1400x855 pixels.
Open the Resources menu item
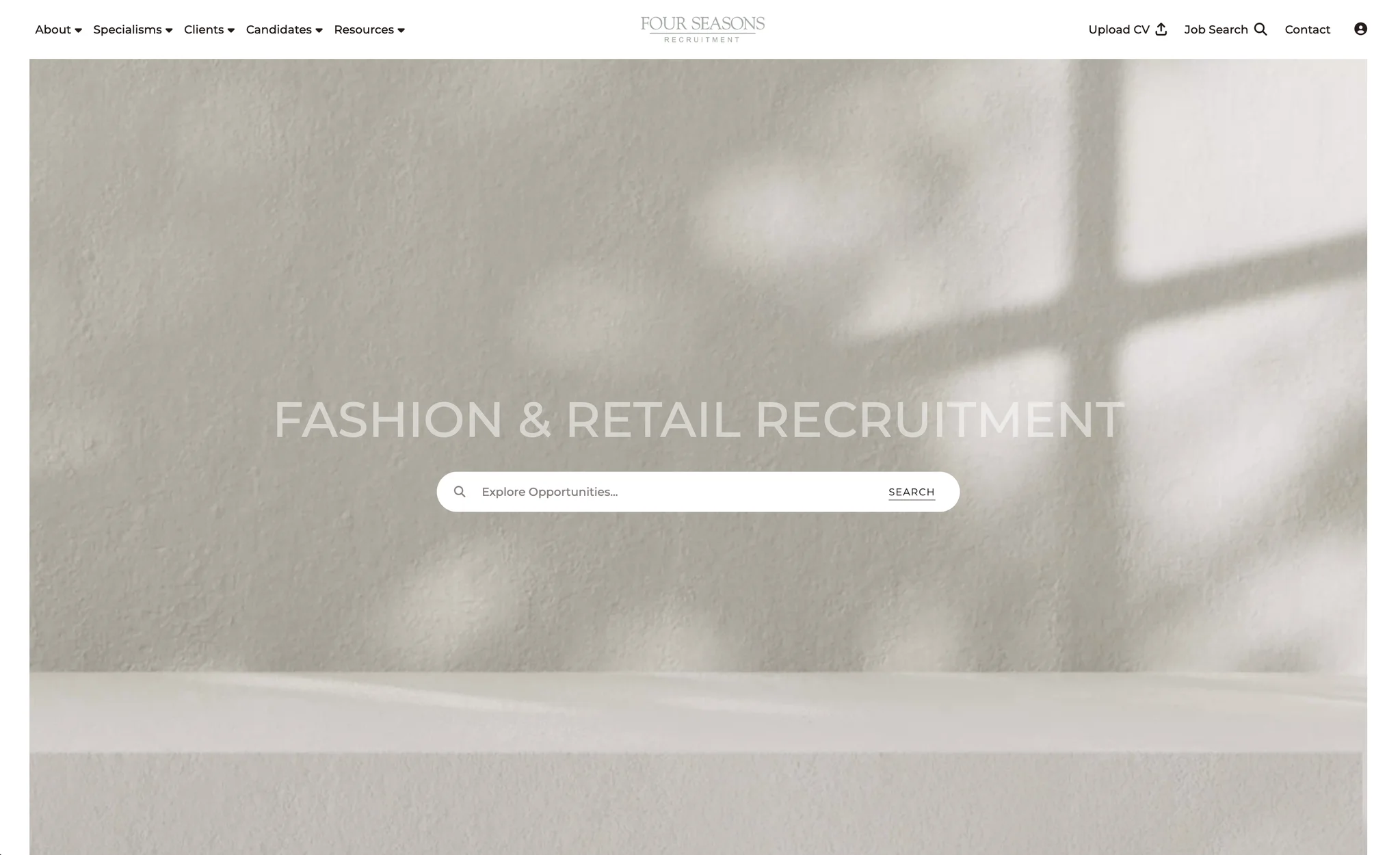point(364,29)
